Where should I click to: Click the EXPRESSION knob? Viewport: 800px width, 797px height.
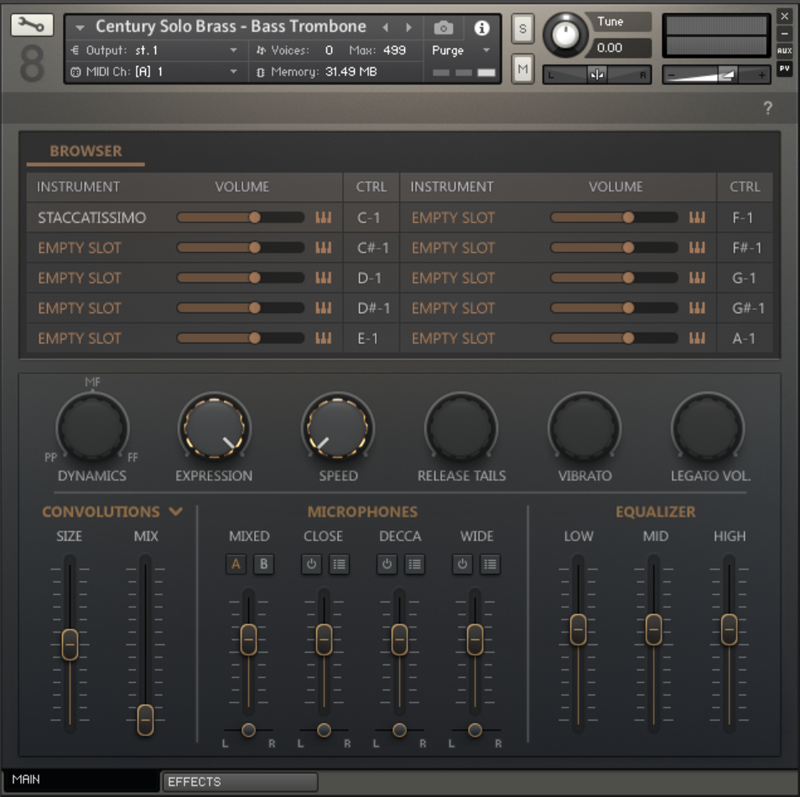point(214,427)
